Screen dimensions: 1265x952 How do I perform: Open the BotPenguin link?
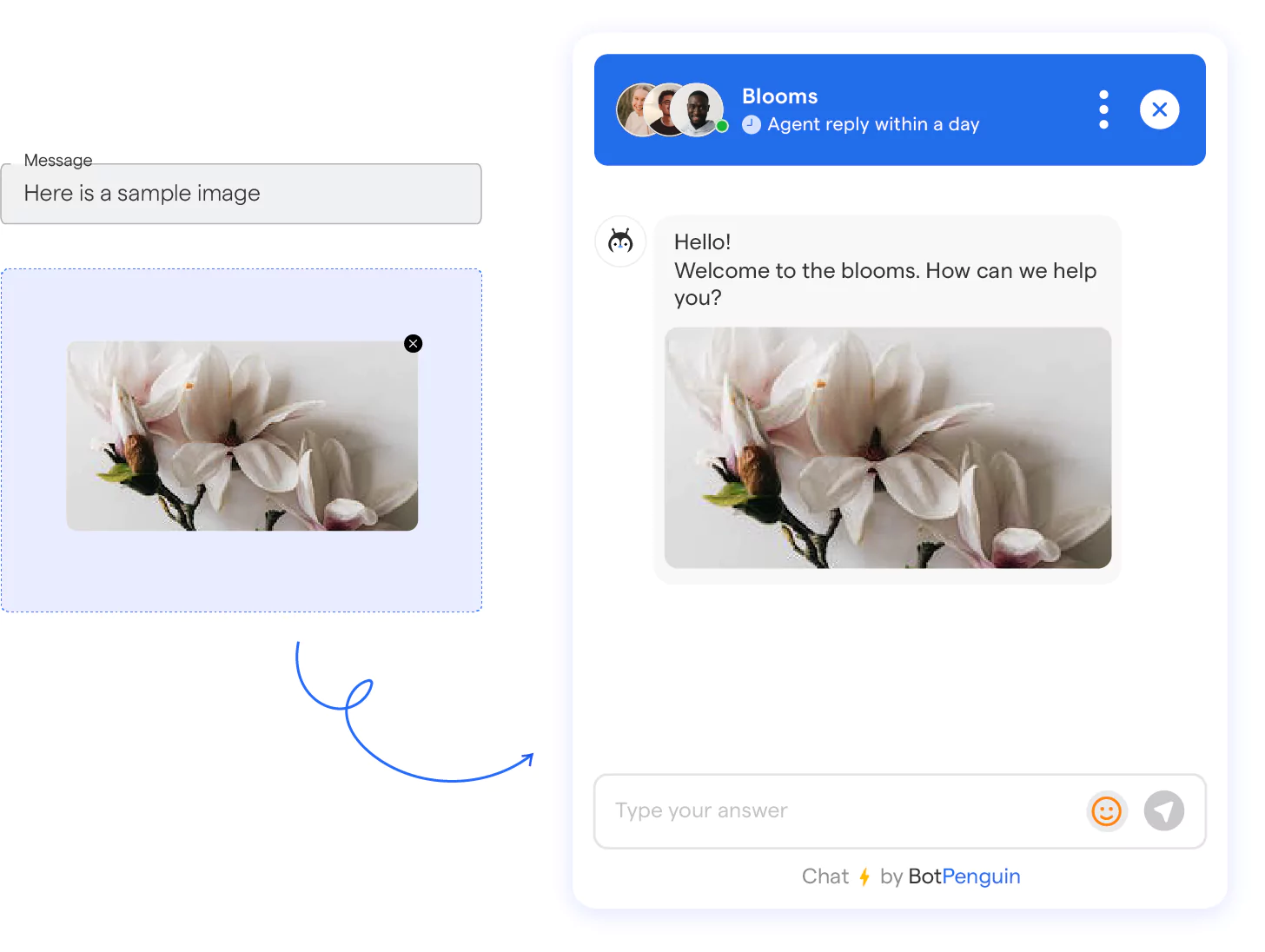964,876
